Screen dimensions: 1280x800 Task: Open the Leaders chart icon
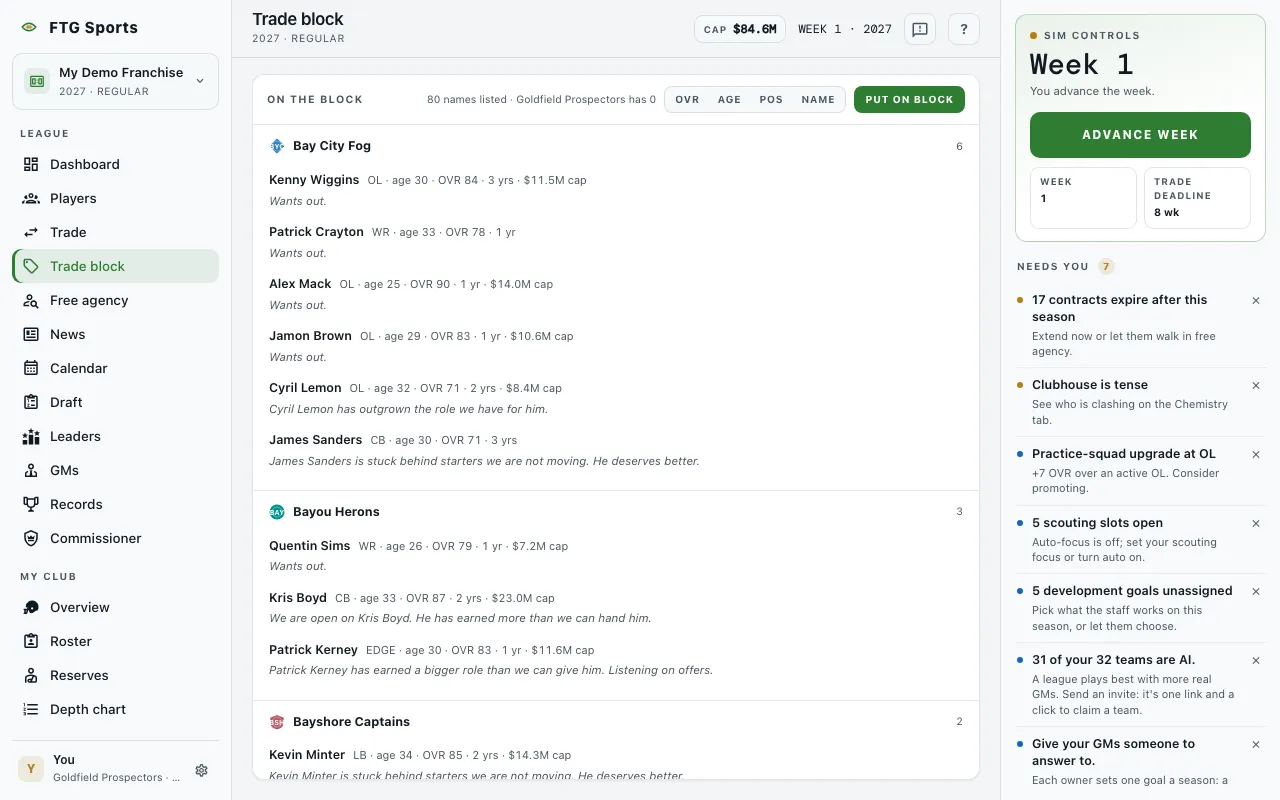tap(31, 436)
